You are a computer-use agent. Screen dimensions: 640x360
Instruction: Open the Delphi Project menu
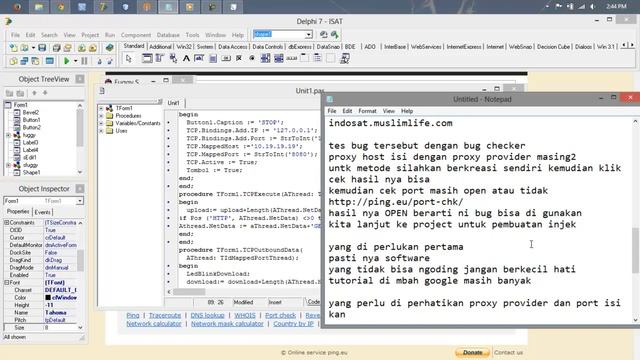coord(90,35)
